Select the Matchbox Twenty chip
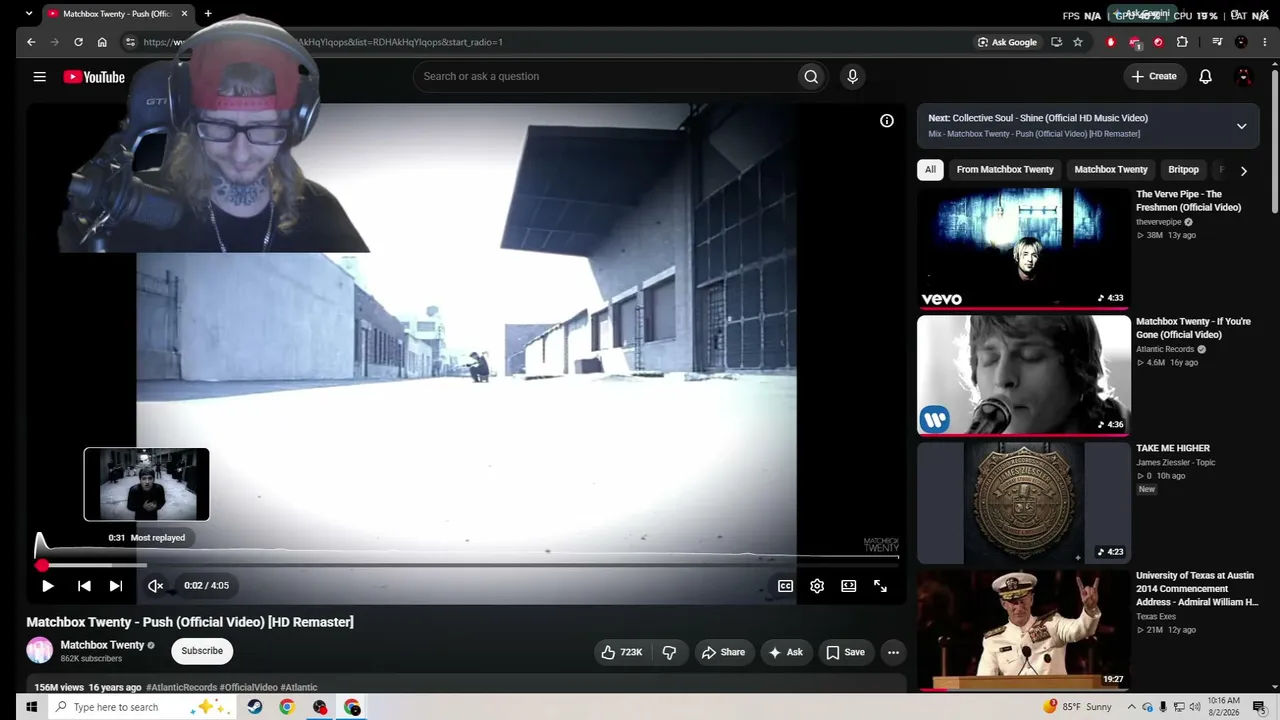 (1110, 169)
